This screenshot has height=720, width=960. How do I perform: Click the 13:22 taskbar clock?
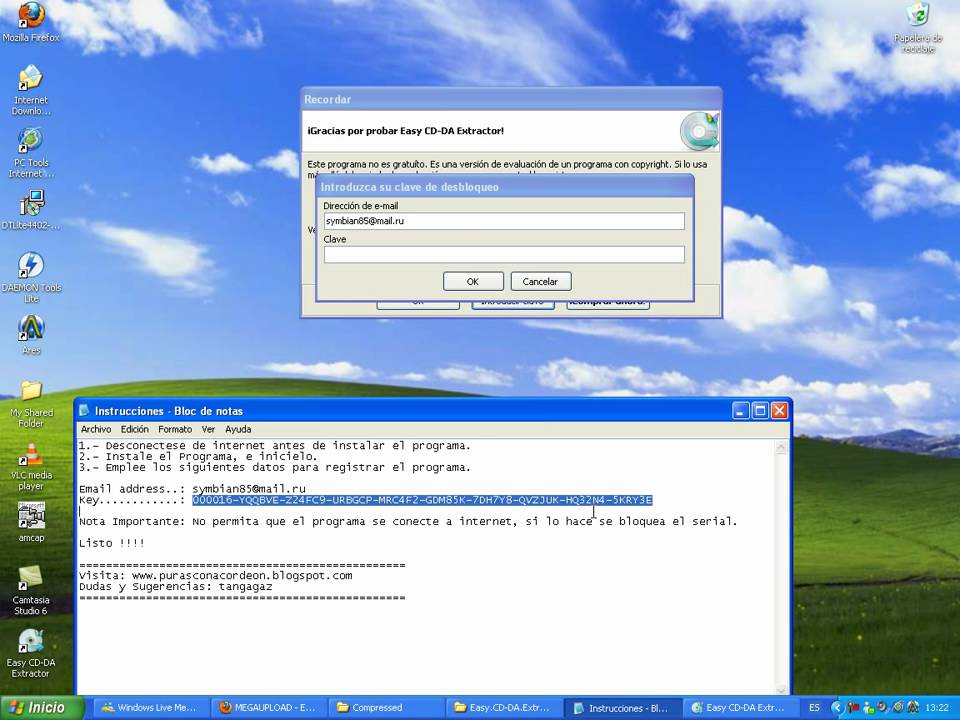click(x=937, y=708)
